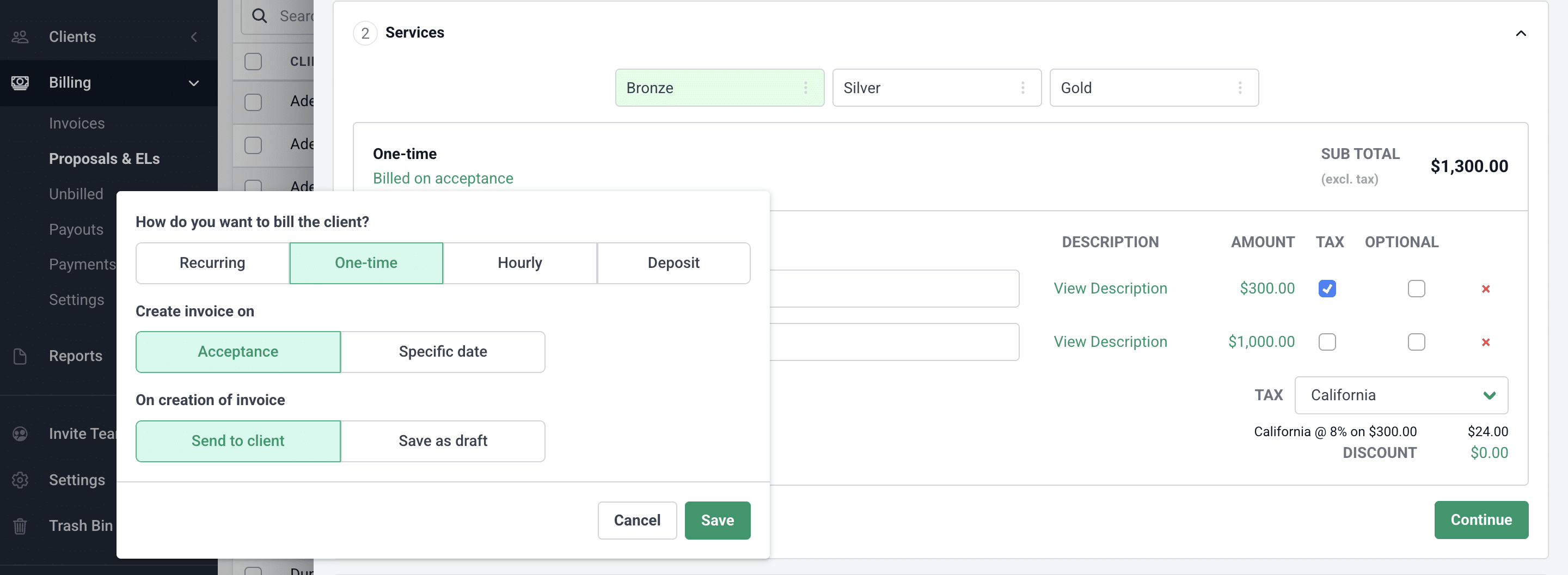
Task: Click the Clients people icon in sidebar
Action: pyautogui.click(x=20, y=36)
